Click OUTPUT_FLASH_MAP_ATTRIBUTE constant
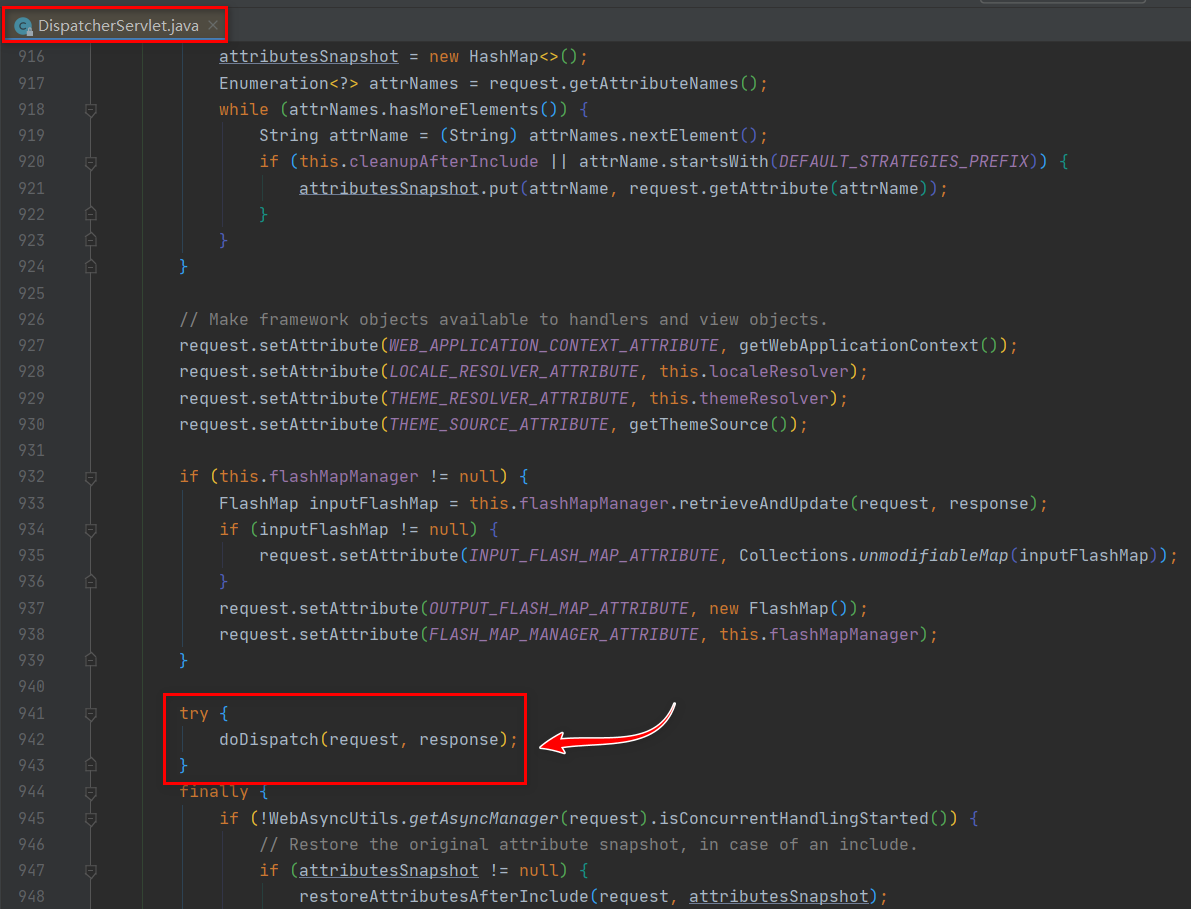 558,608
